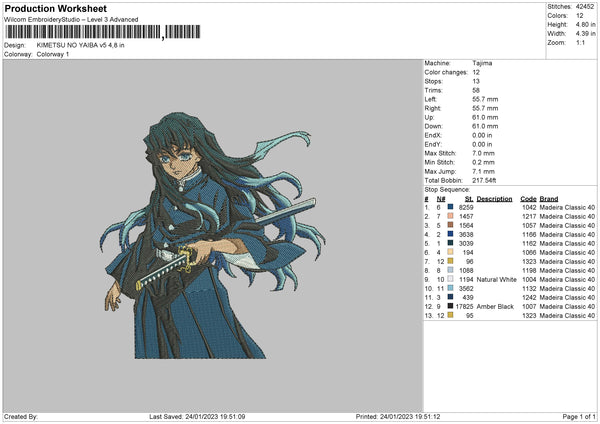The image size is (600, 424).
Task: Click the 'Stop Sequence:' label
Action: (x=447, y=190)
